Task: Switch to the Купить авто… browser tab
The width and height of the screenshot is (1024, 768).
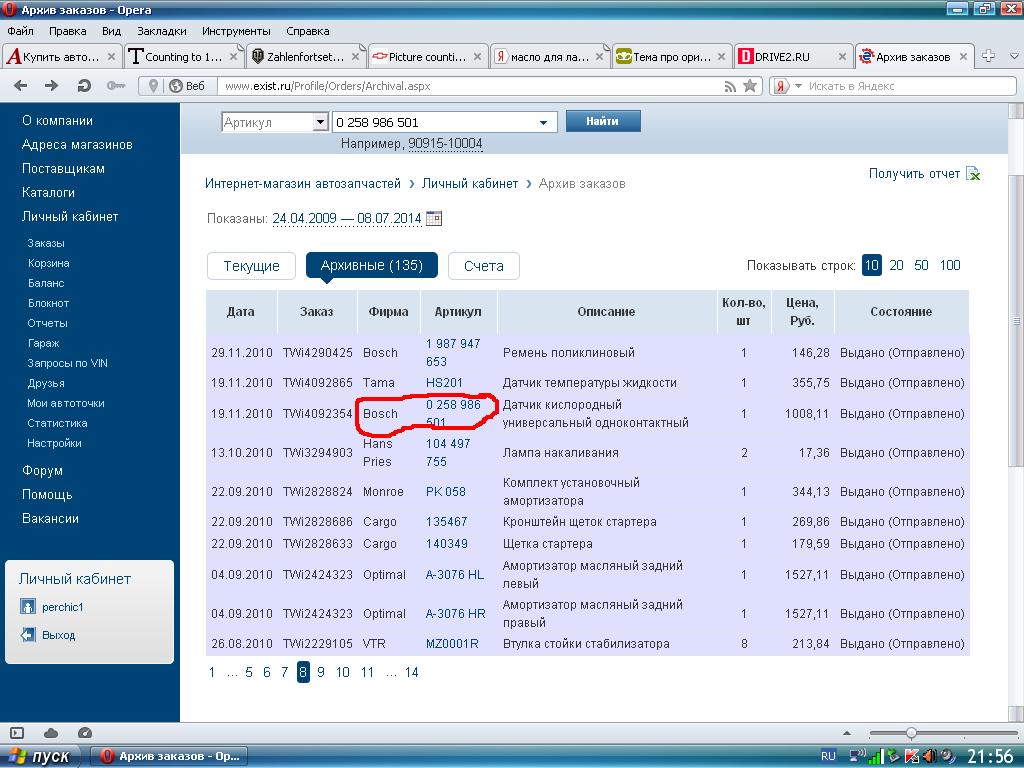Action: tap(61, 57)
